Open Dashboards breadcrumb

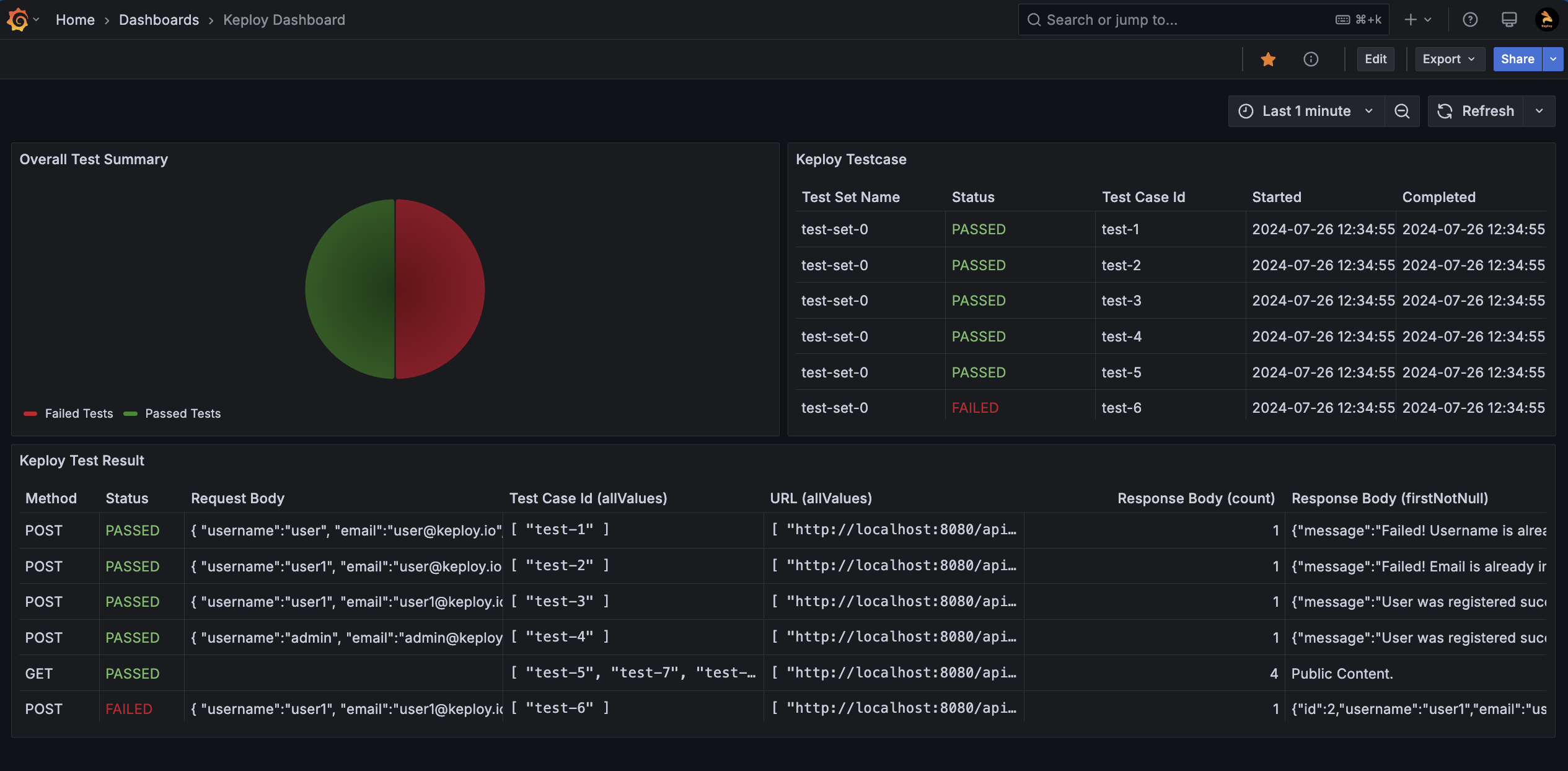point(159,20)
